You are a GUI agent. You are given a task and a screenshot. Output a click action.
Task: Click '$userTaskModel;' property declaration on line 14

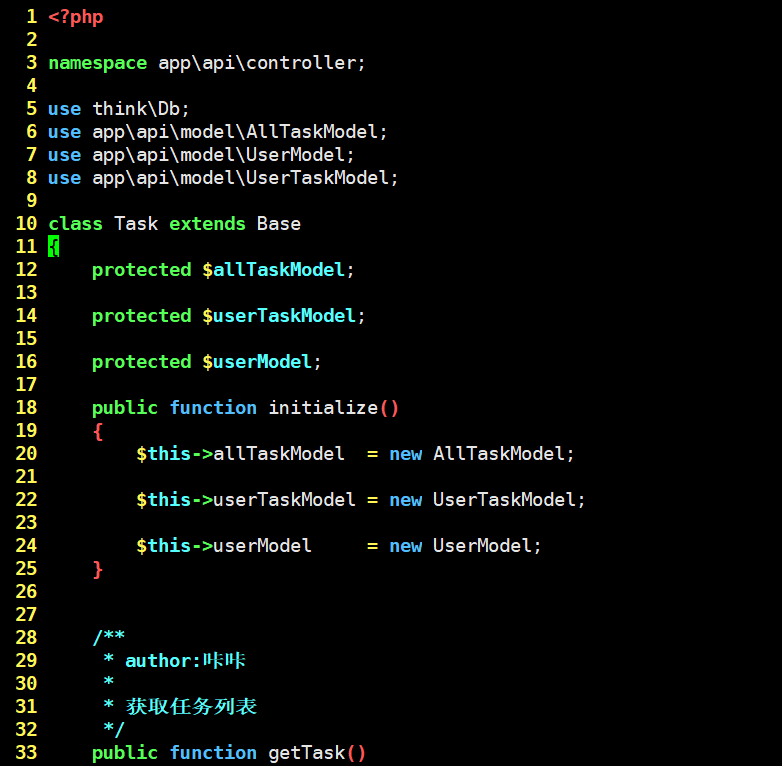point(284,316)
